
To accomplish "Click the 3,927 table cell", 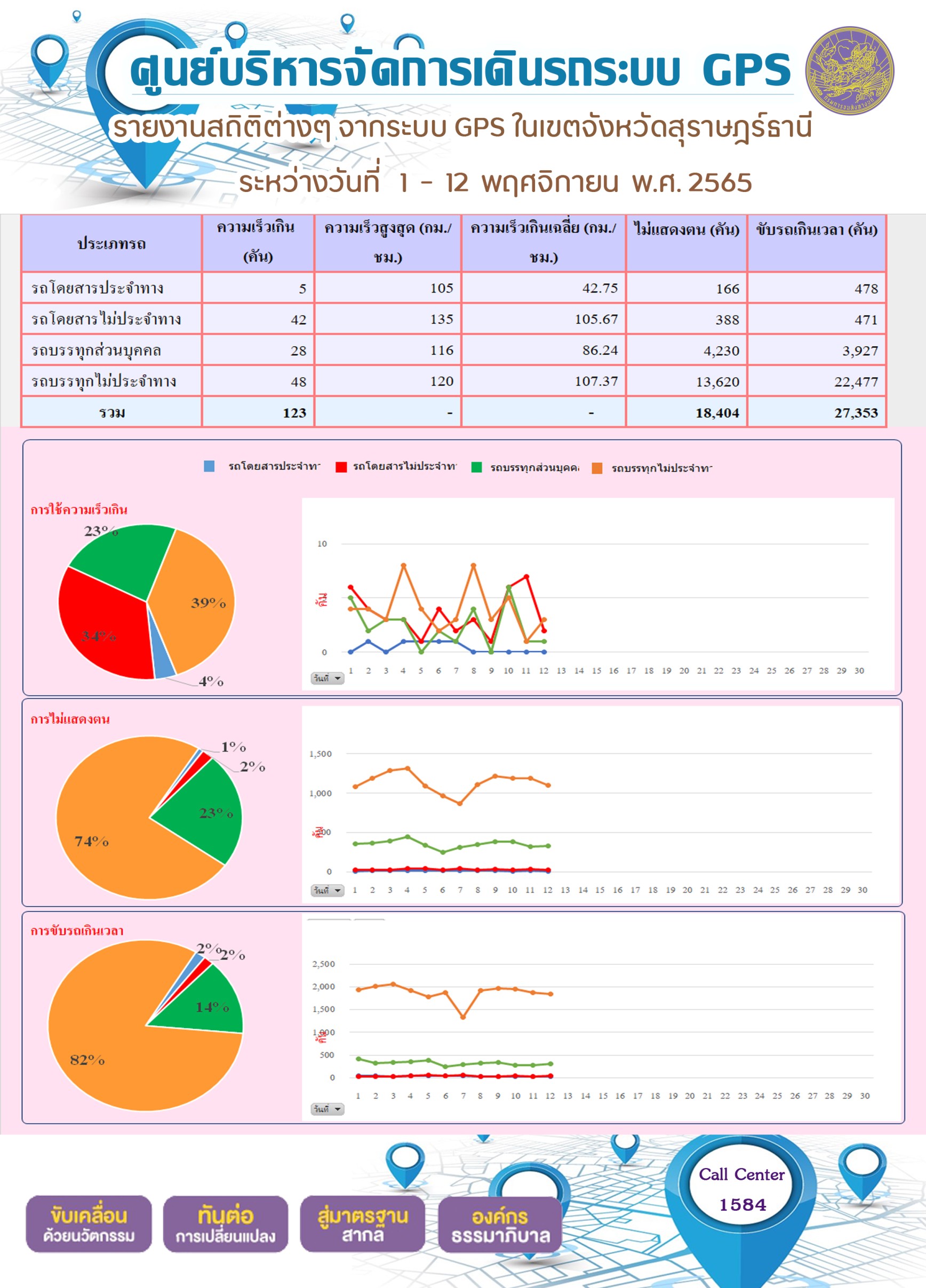I will (x=817, y=350).
